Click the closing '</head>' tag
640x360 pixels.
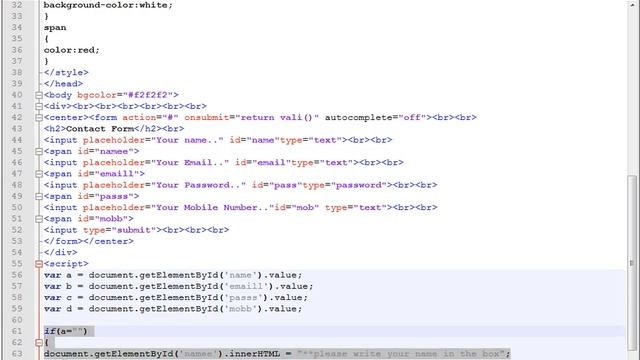(x=63, y=84)
